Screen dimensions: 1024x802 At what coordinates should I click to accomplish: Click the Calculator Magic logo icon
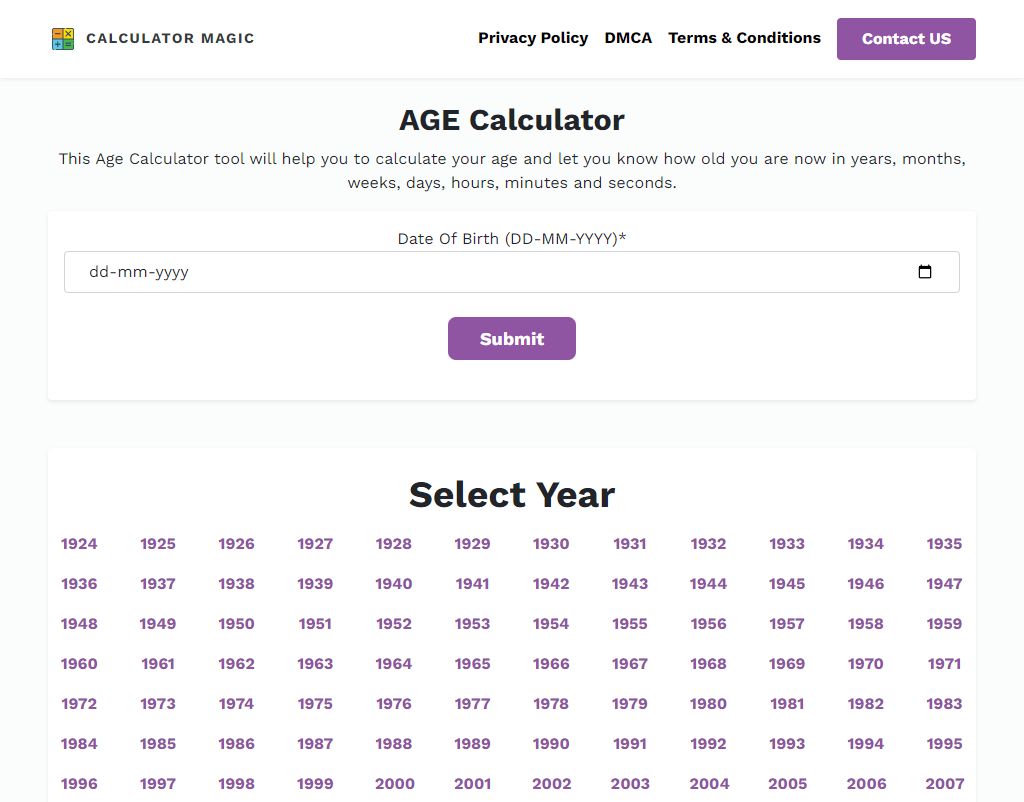(63, 39)
